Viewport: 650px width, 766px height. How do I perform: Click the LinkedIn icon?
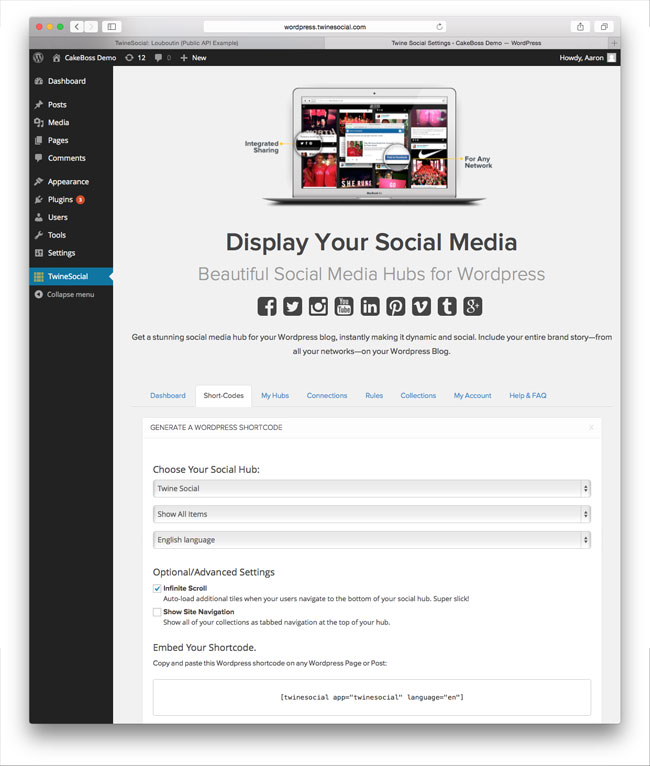click(x=370, y=306)
